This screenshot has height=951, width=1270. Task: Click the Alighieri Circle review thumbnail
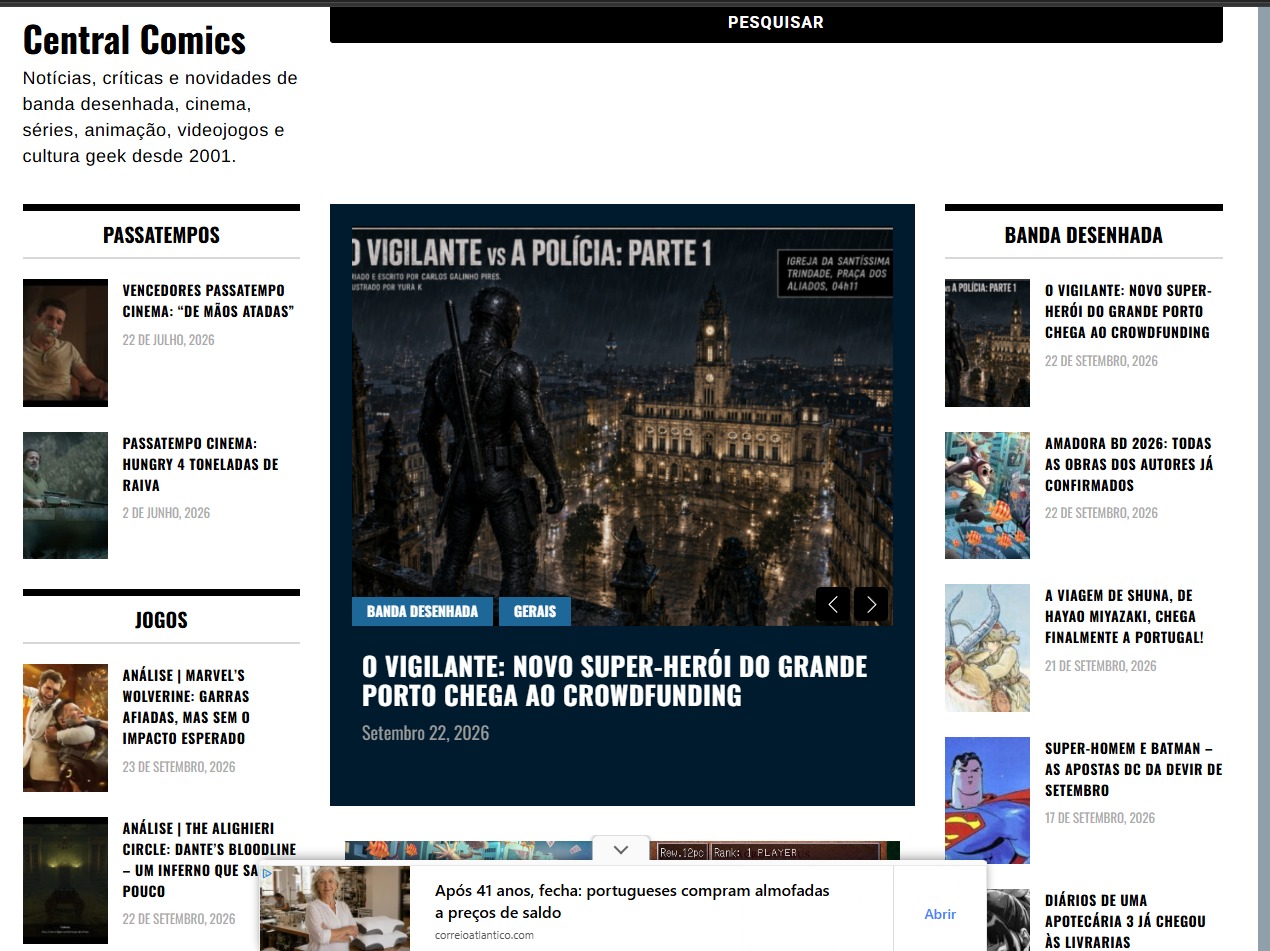[65, 880]
